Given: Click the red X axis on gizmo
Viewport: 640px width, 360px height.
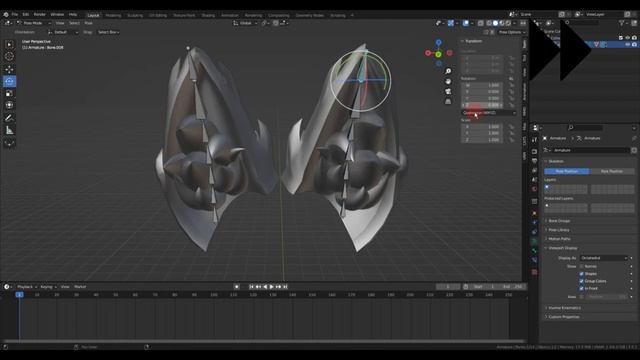Looking at the screenshot, I should pos(428,53).
